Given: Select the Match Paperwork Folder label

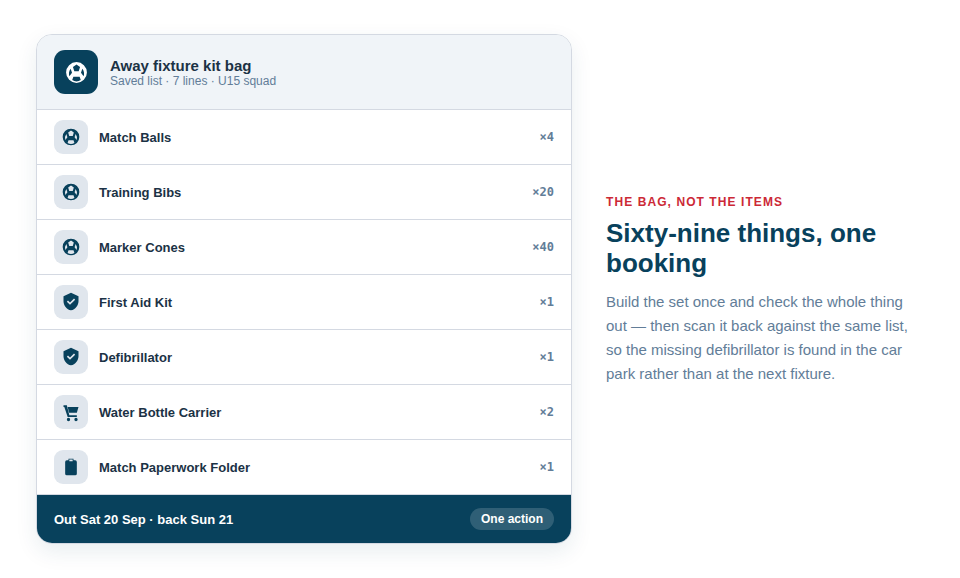Looking at the screenshot, I should pyautogui.click(x=174, y=468).
